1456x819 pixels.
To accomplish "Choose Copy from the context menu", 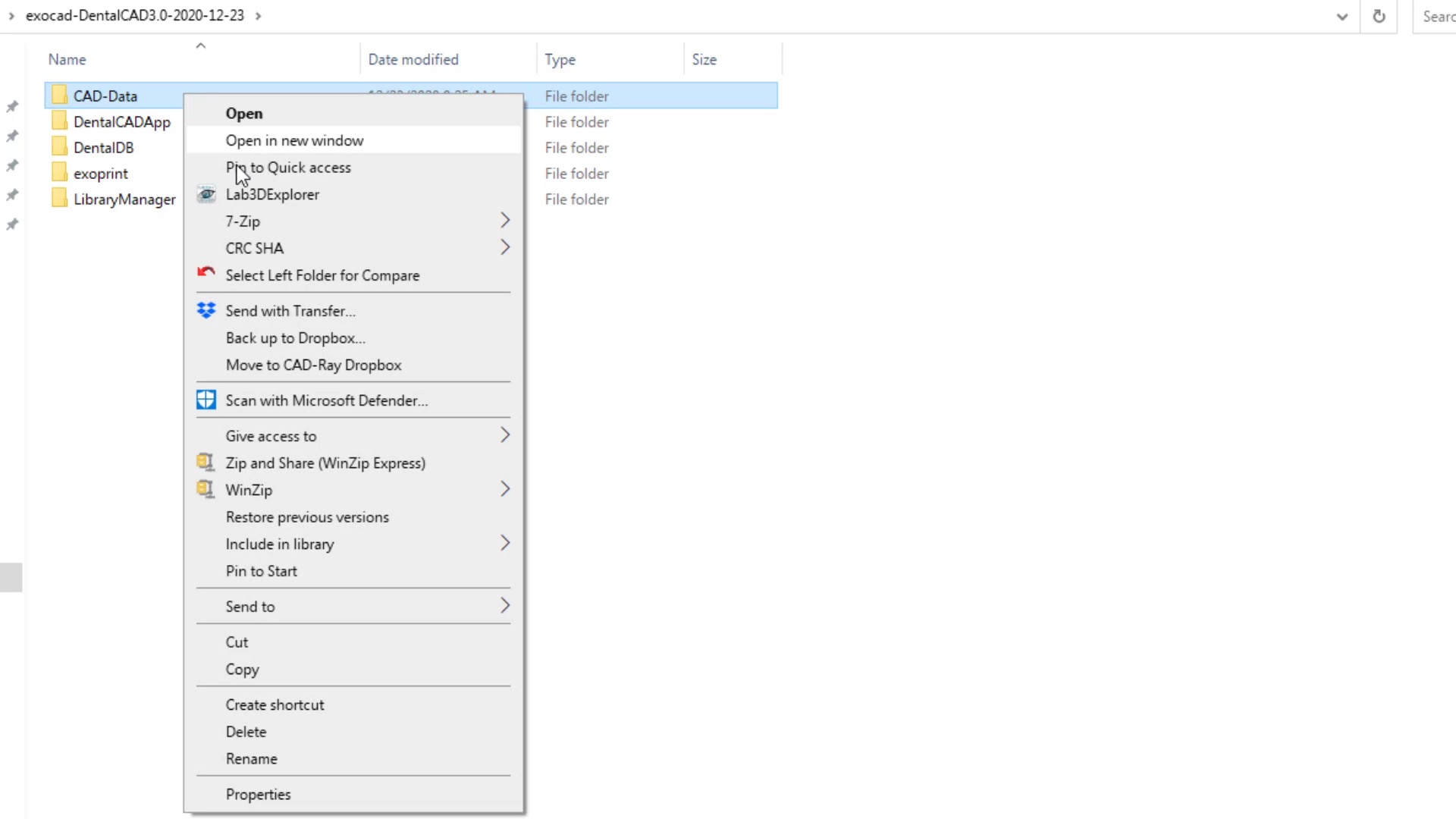I will (353, 670).
